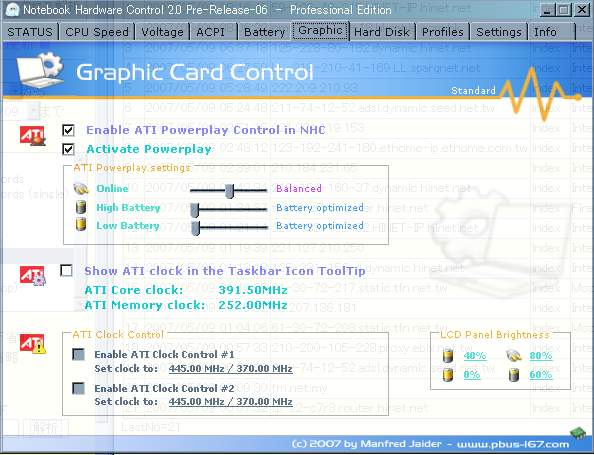Click power plug icon beside 80% brightness
Viewport: 594px width, 455px height.
pos(514,356)
